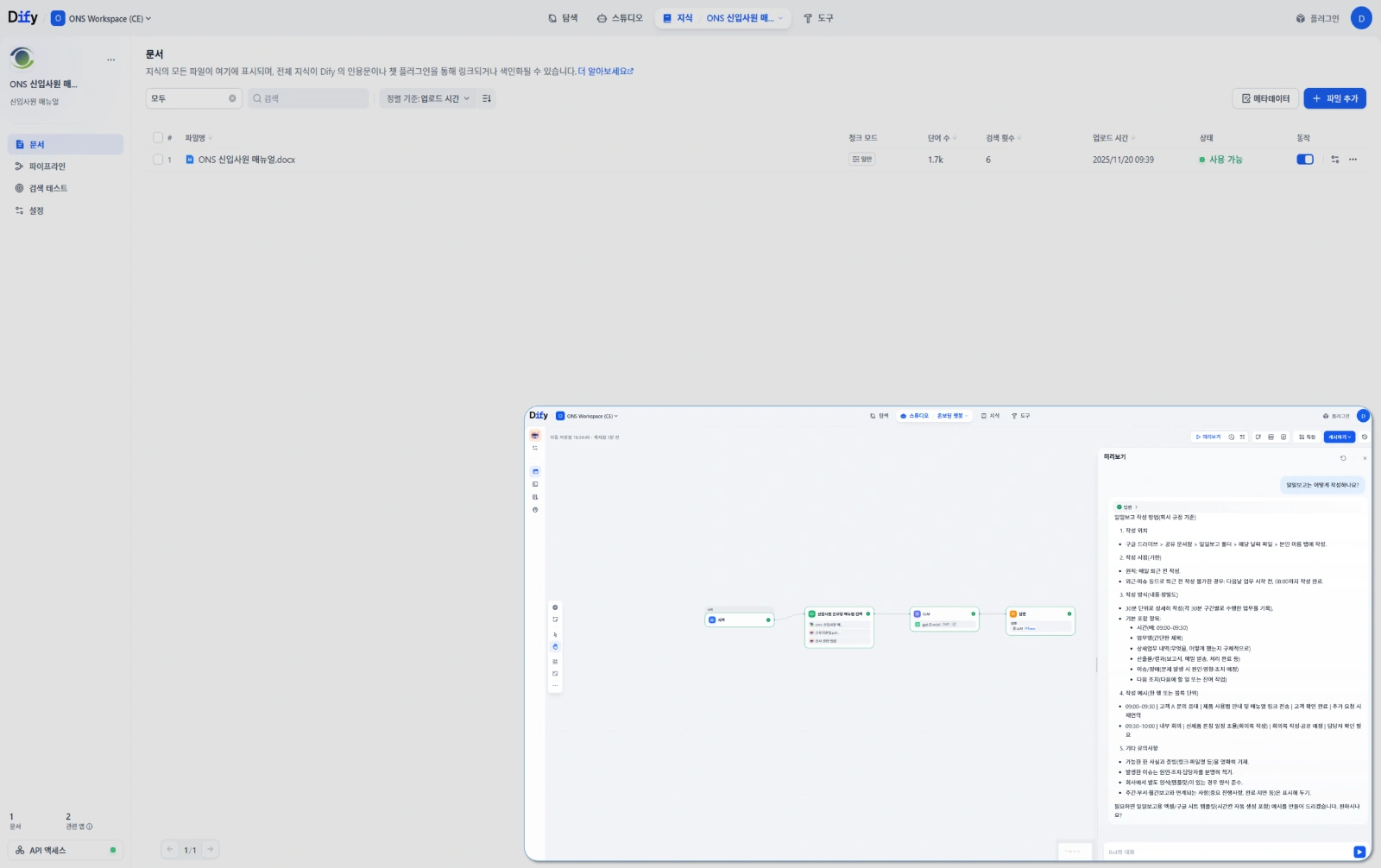The height and width of the screenshot is (868, 1381).
Task: Click the 메타데이터 button
Action: pos(1265,98)
